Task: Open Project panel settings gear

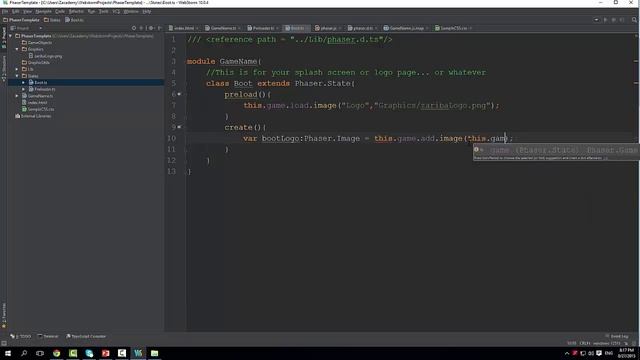Action: pos(151,28)
